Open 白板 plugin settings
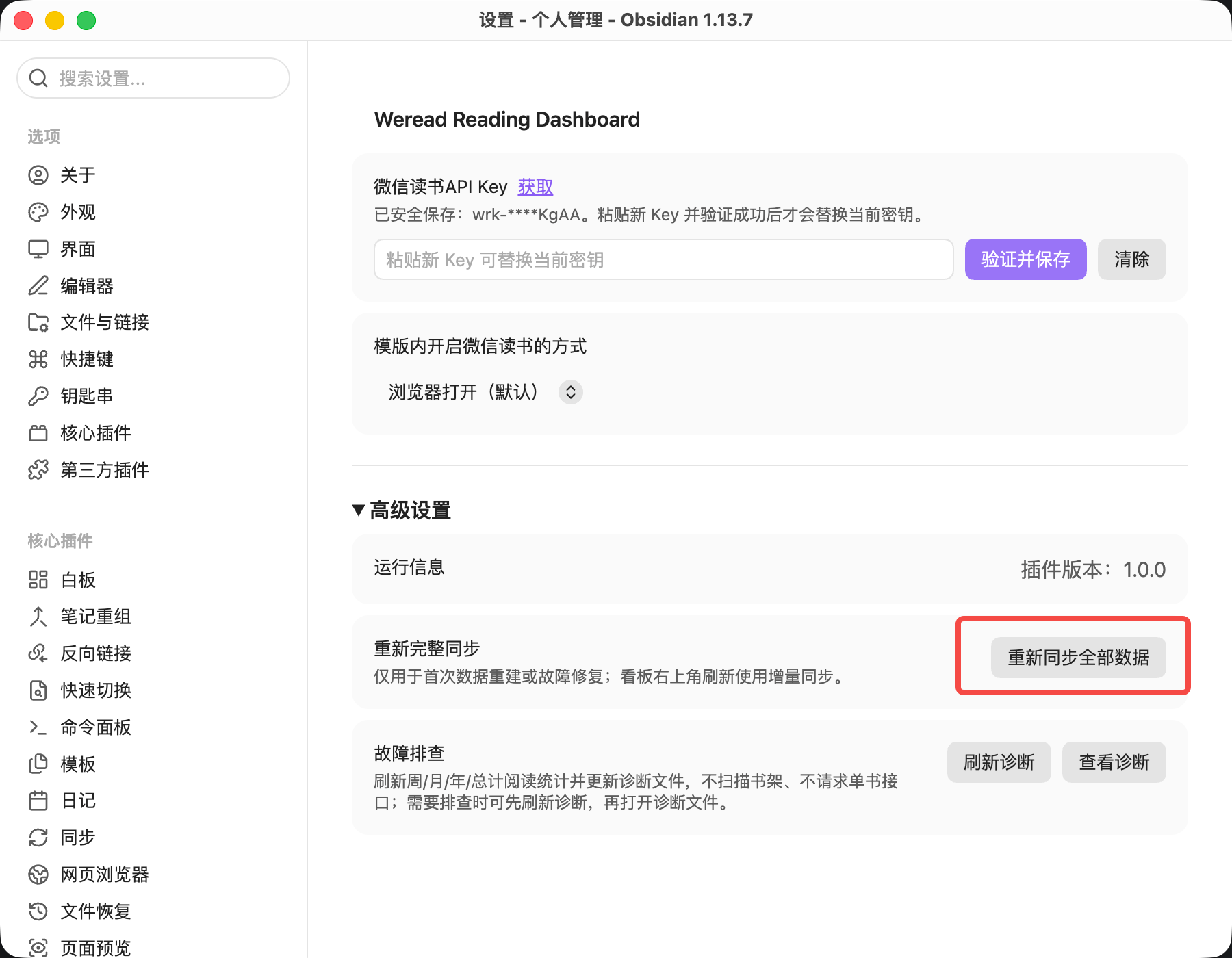The width and height of the screenshot is (1232, 958). pyautogui.click(x=153, y=580)
